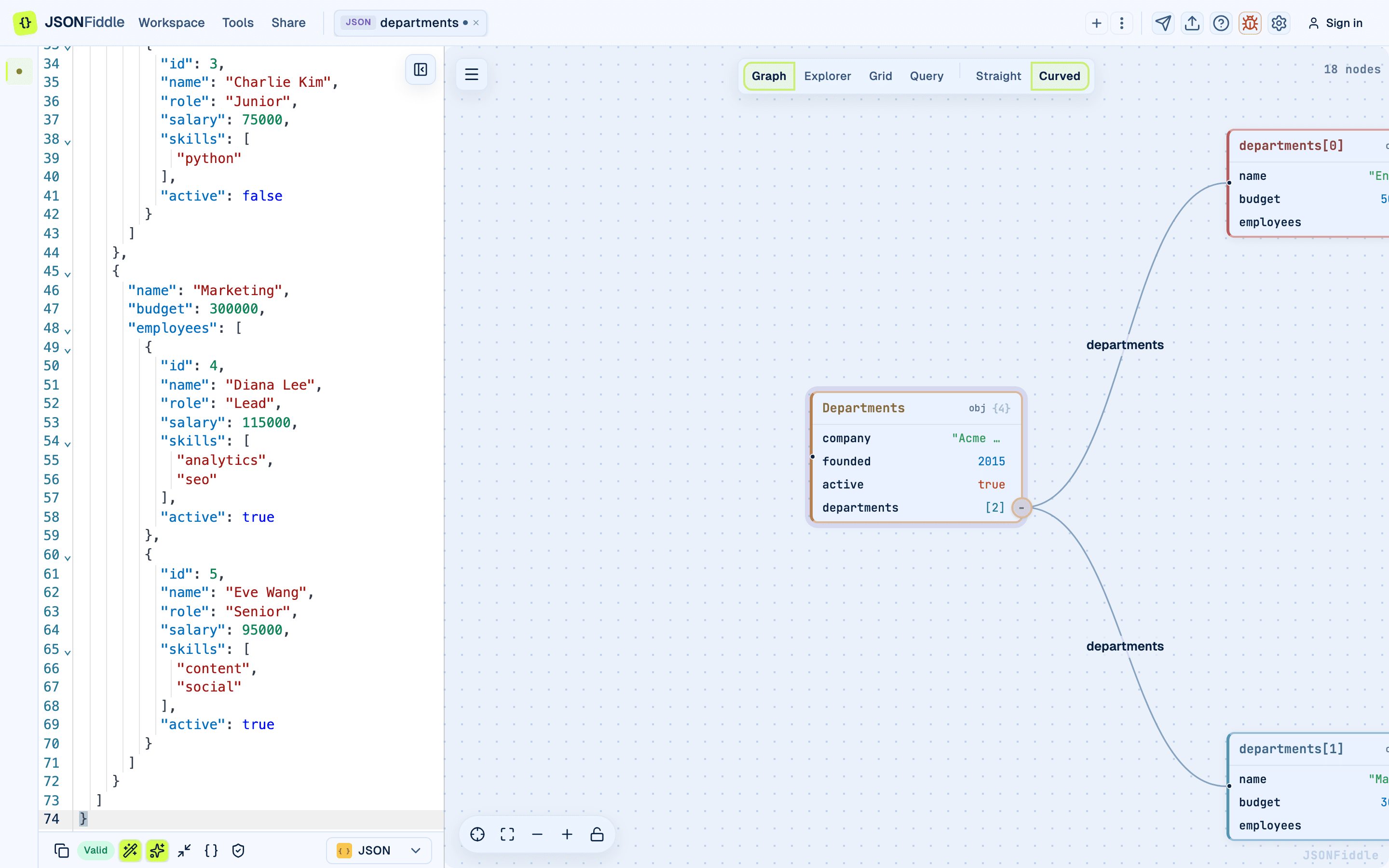Add a new tab with plus icon
This screenshot has width=1389, height=868.
(1096, 23)
